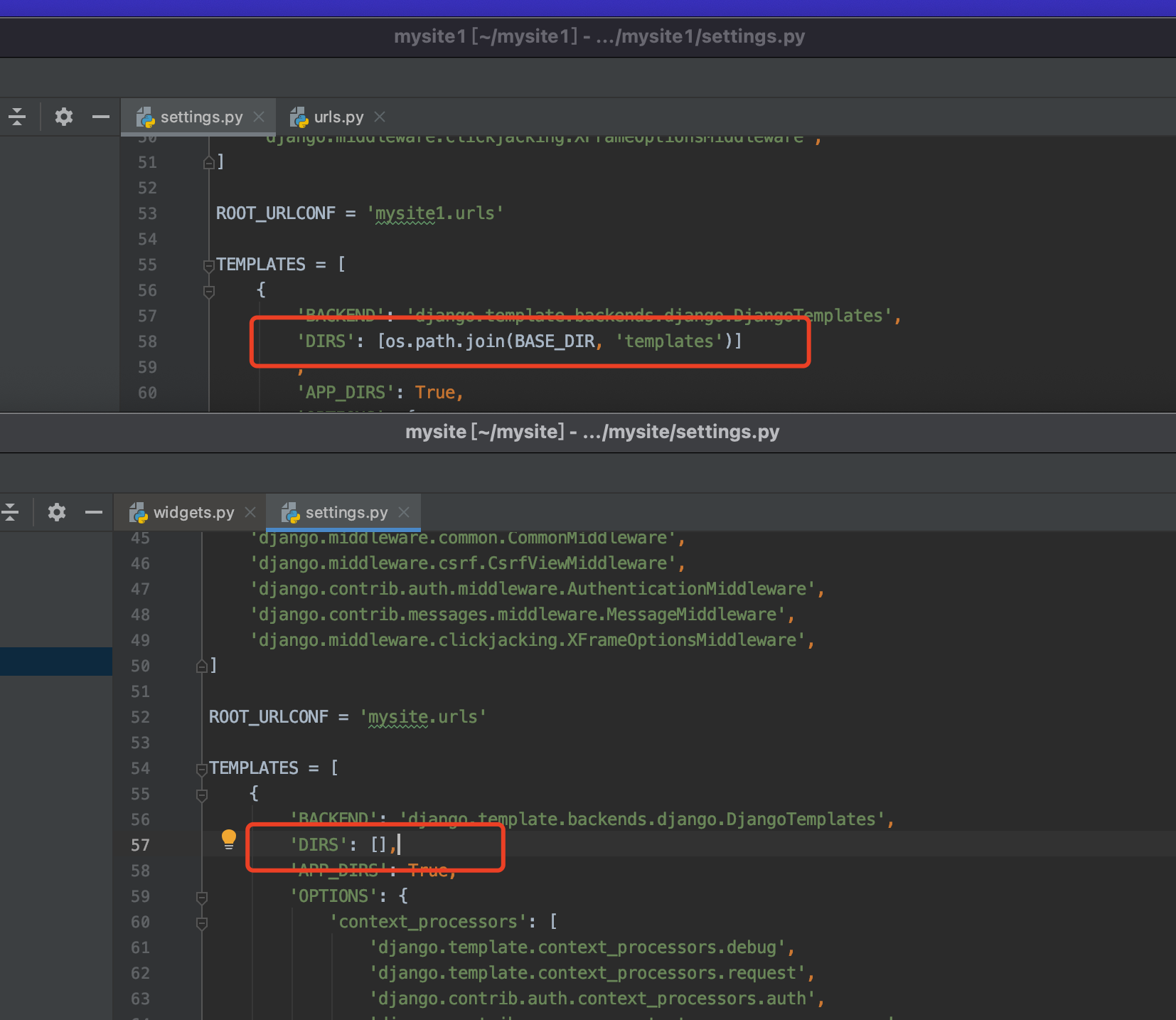Close settings.py tab in mysite window
1176x1020 pixels.
point(404,512)
